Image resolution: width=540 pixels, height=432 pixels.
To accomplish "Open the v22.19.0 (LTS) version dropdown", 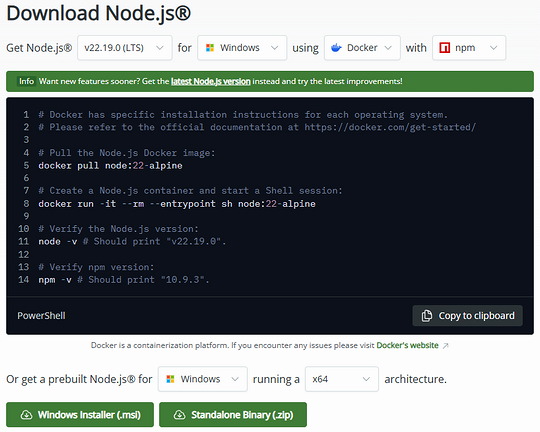I will (125, 48).
